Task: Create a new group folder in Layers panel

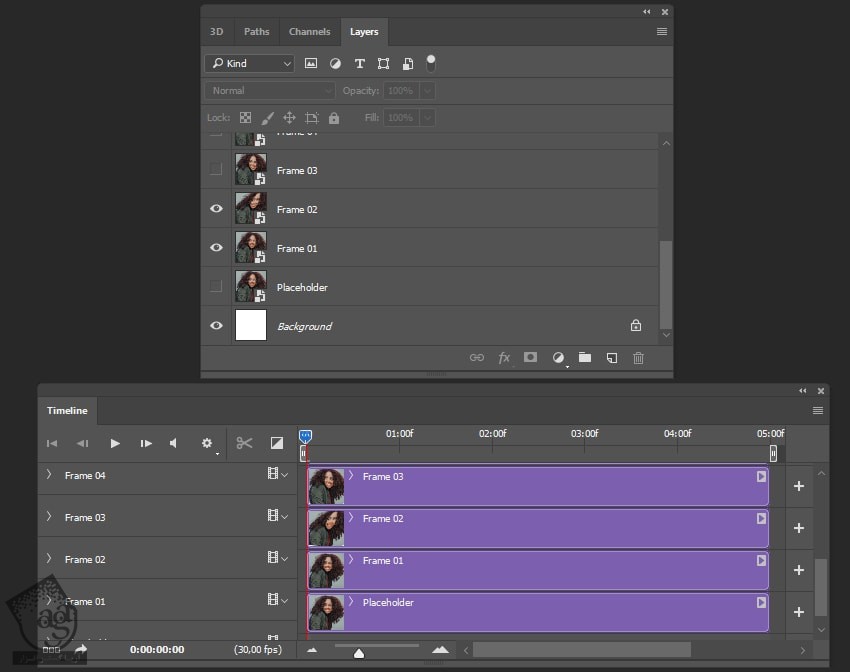Action: tap(585, 357)
